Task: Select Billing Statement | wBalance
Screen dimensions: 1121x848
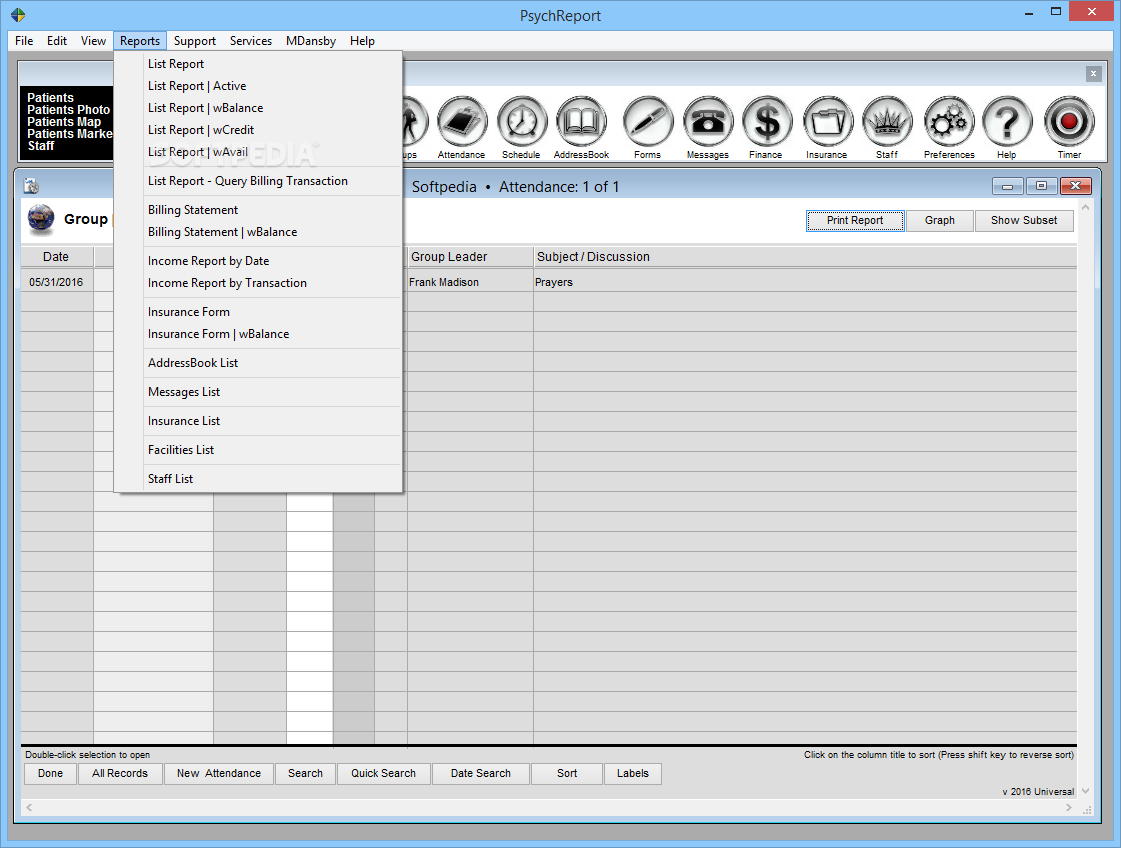Action: point(258,232)
